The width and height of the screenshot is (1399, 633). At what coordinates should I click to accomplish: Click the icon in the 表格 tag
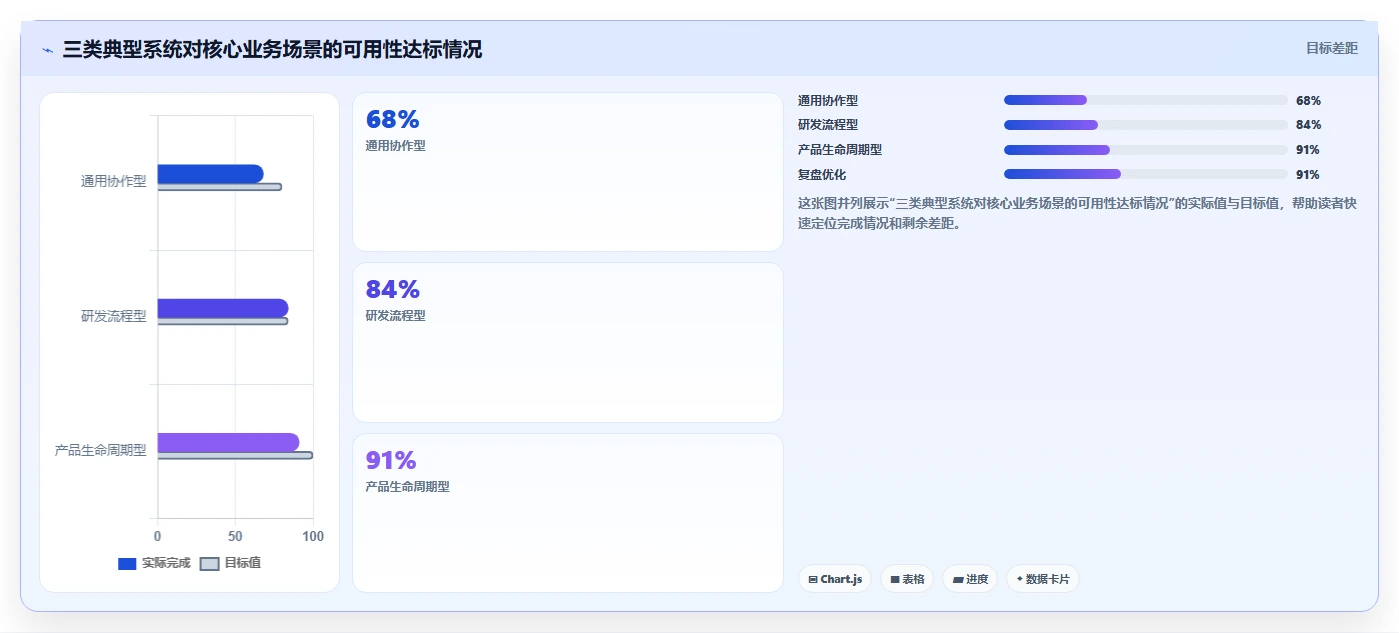895,580
